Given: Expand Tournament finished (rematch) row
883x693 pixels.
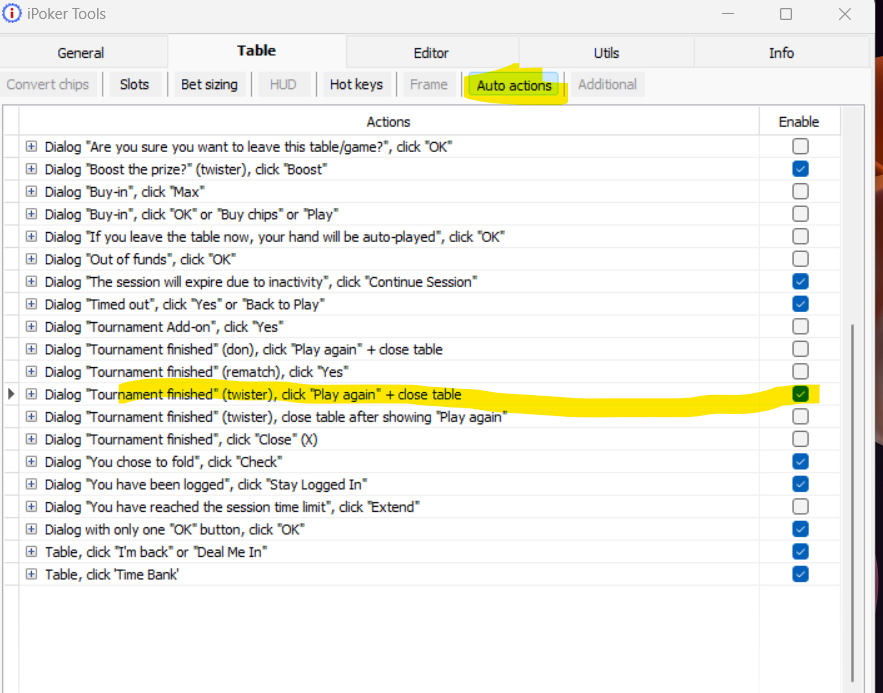Looking at the screenshot, I should [32, 372].
